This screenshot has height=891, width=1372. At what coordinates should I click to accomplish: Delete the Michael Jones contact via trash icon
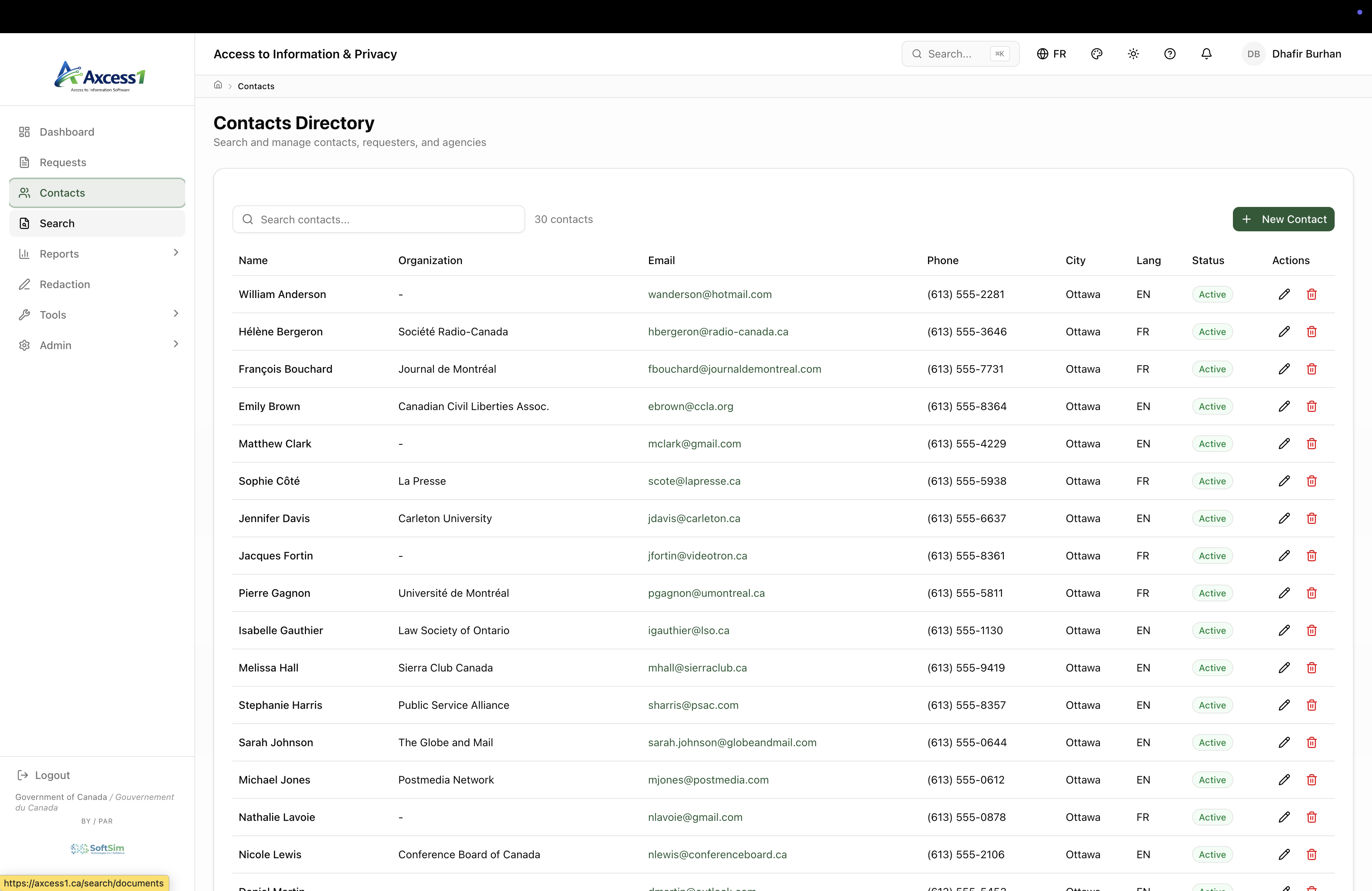pyautogui.click(x=1311, y=780)
